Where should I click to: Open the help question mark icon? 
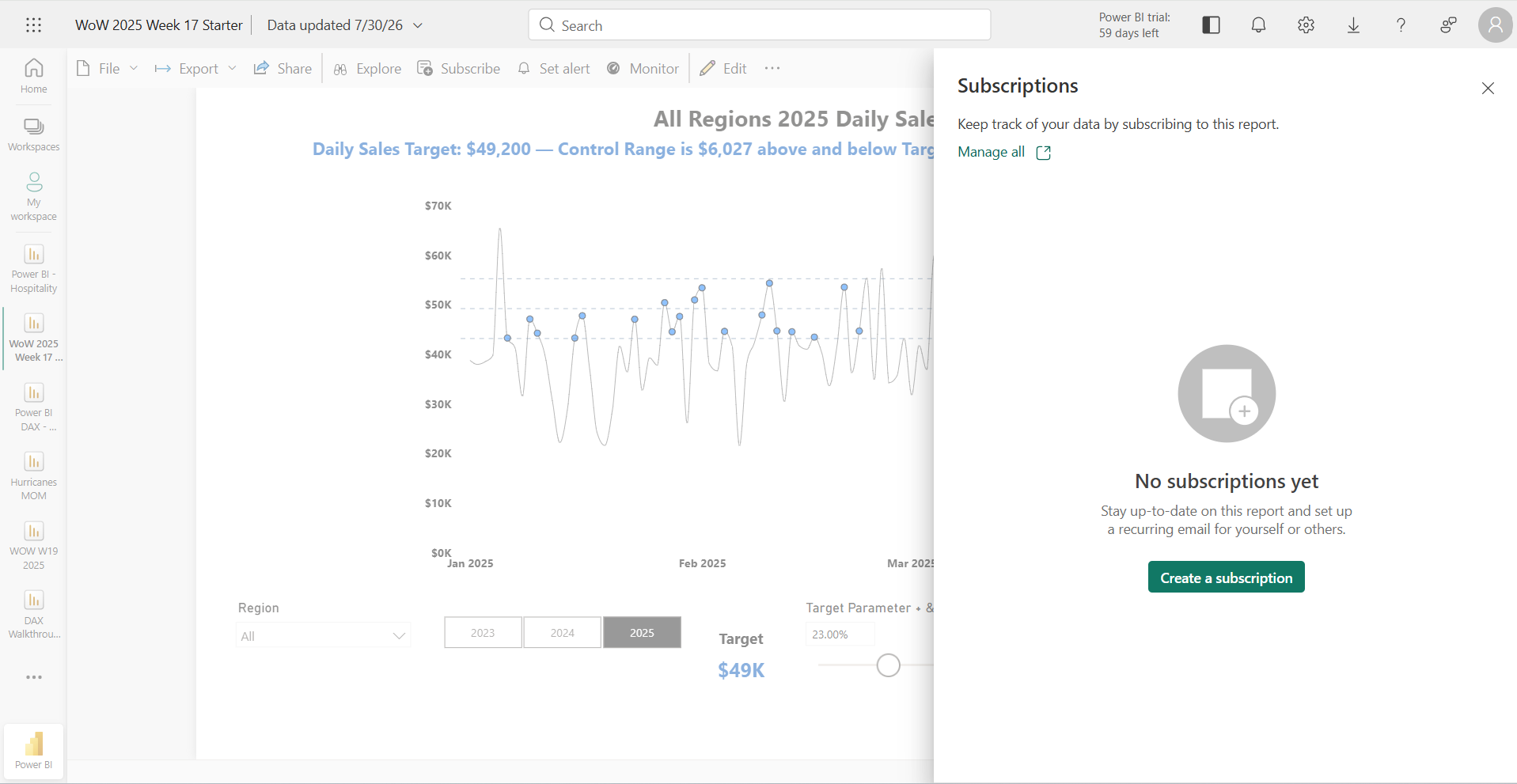[1401, 25]
